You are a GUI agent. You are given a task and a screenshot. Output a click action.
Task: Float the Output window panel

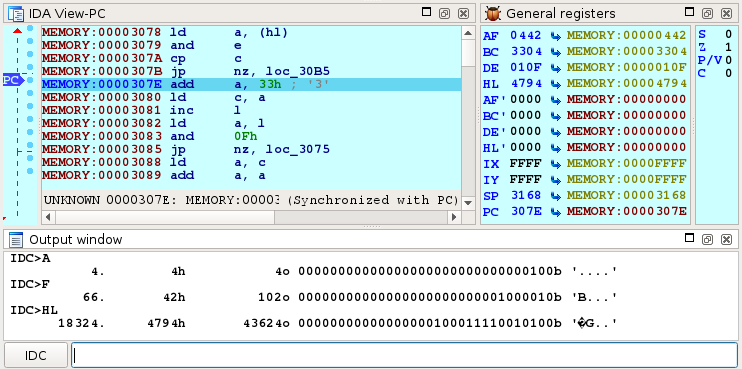pyautogui.click(x=707, y=239)
